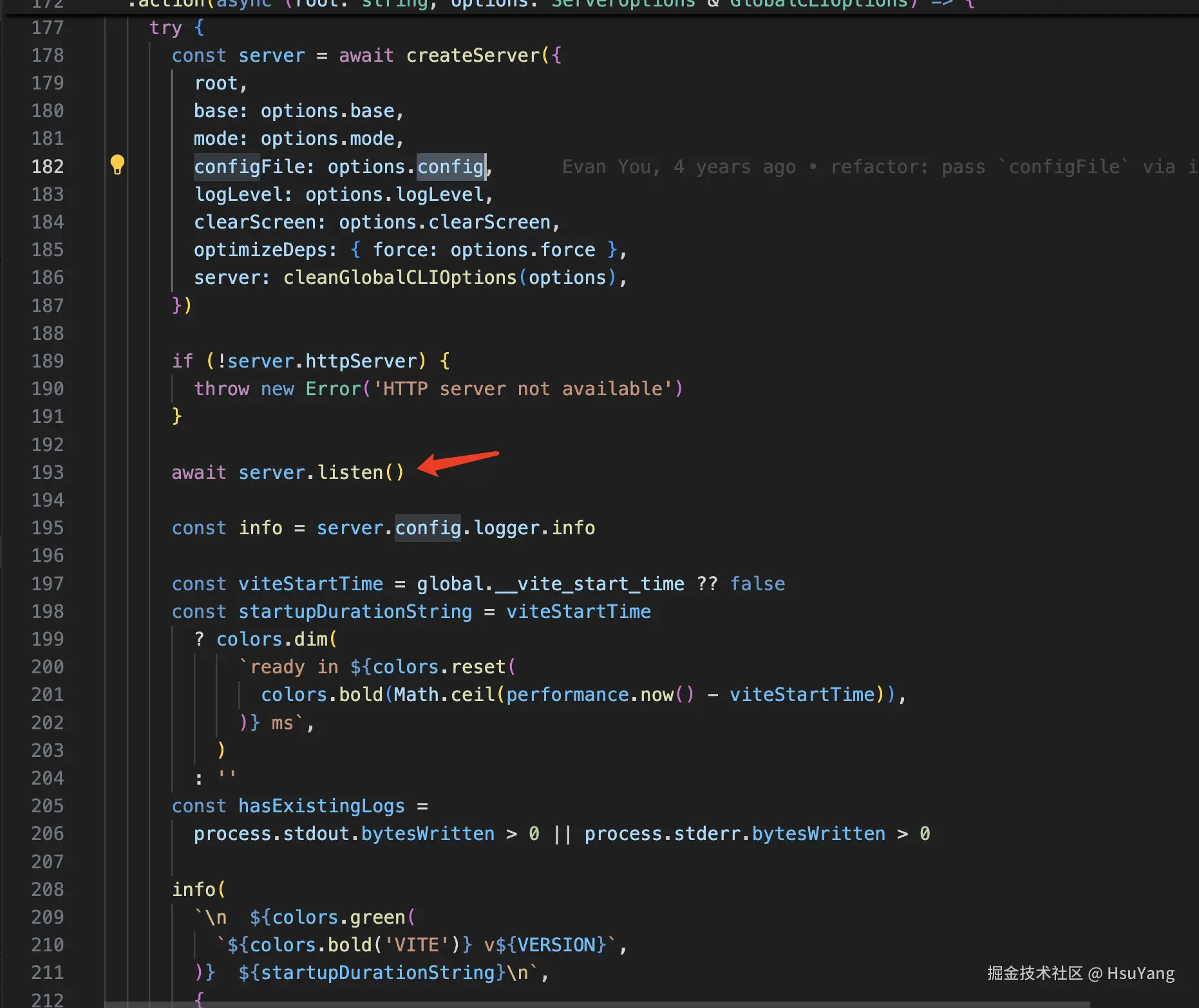
Task: Click the 'logLevel:' property key
Action: coord(243,194)
